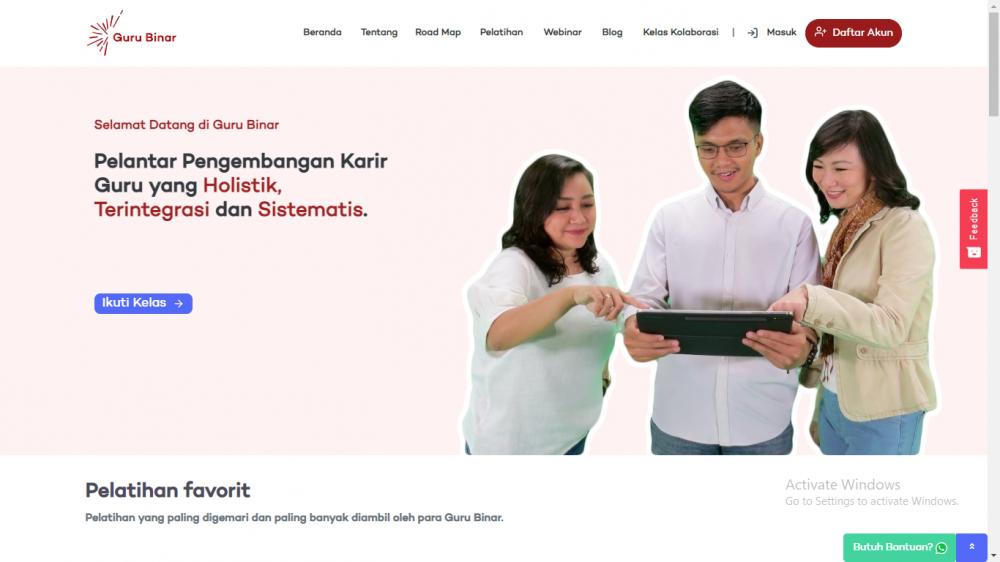This screenshot has width=1000, height=562.
Task: Open the Webinar menu item
Action: 562,33
